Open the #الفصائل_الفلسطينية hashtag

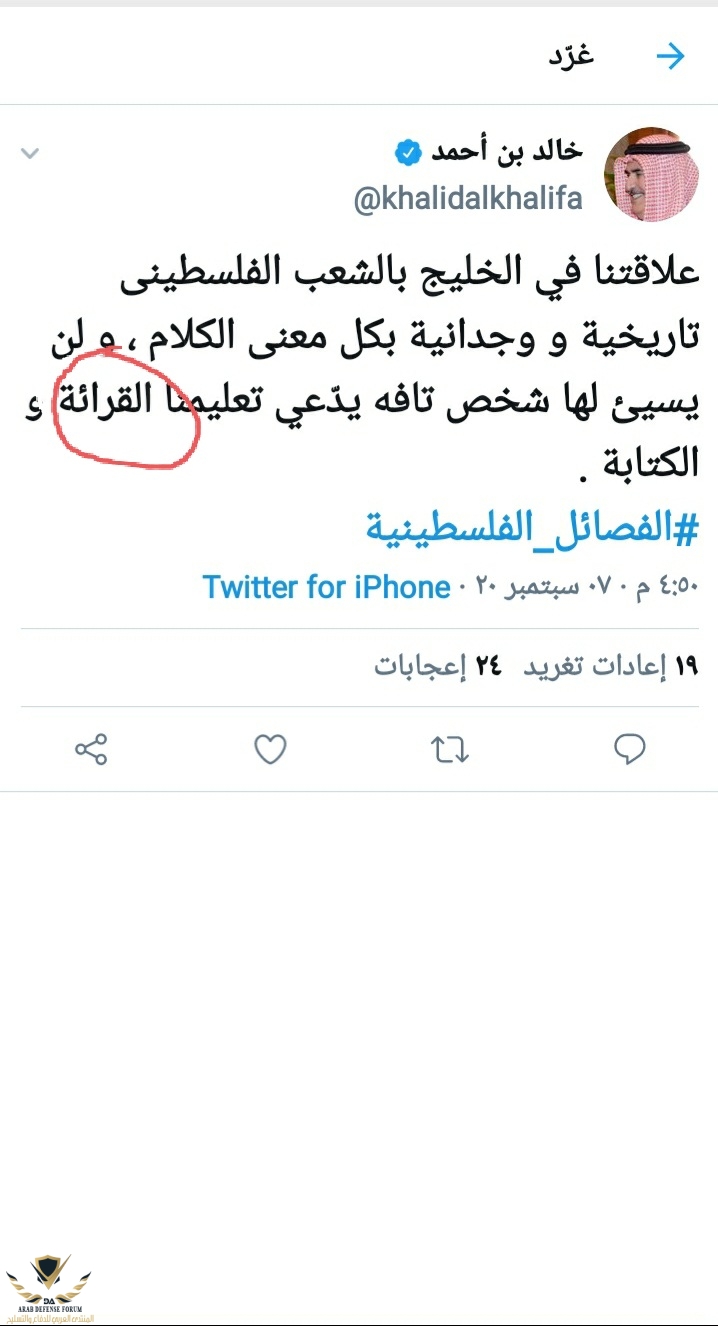click(531, 529)
